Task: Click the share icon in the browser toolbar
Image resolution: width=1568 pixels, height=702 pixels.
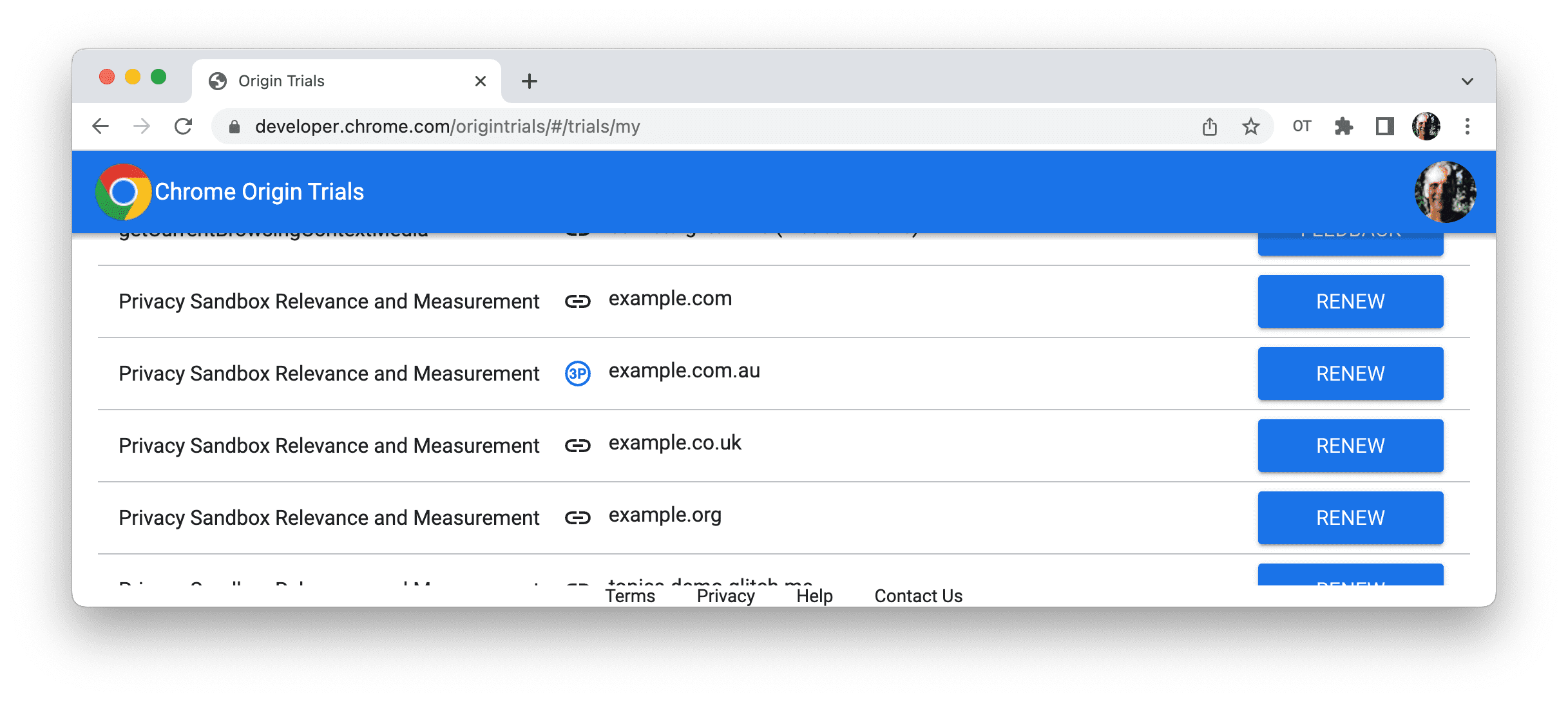Action: point(1210,127)
